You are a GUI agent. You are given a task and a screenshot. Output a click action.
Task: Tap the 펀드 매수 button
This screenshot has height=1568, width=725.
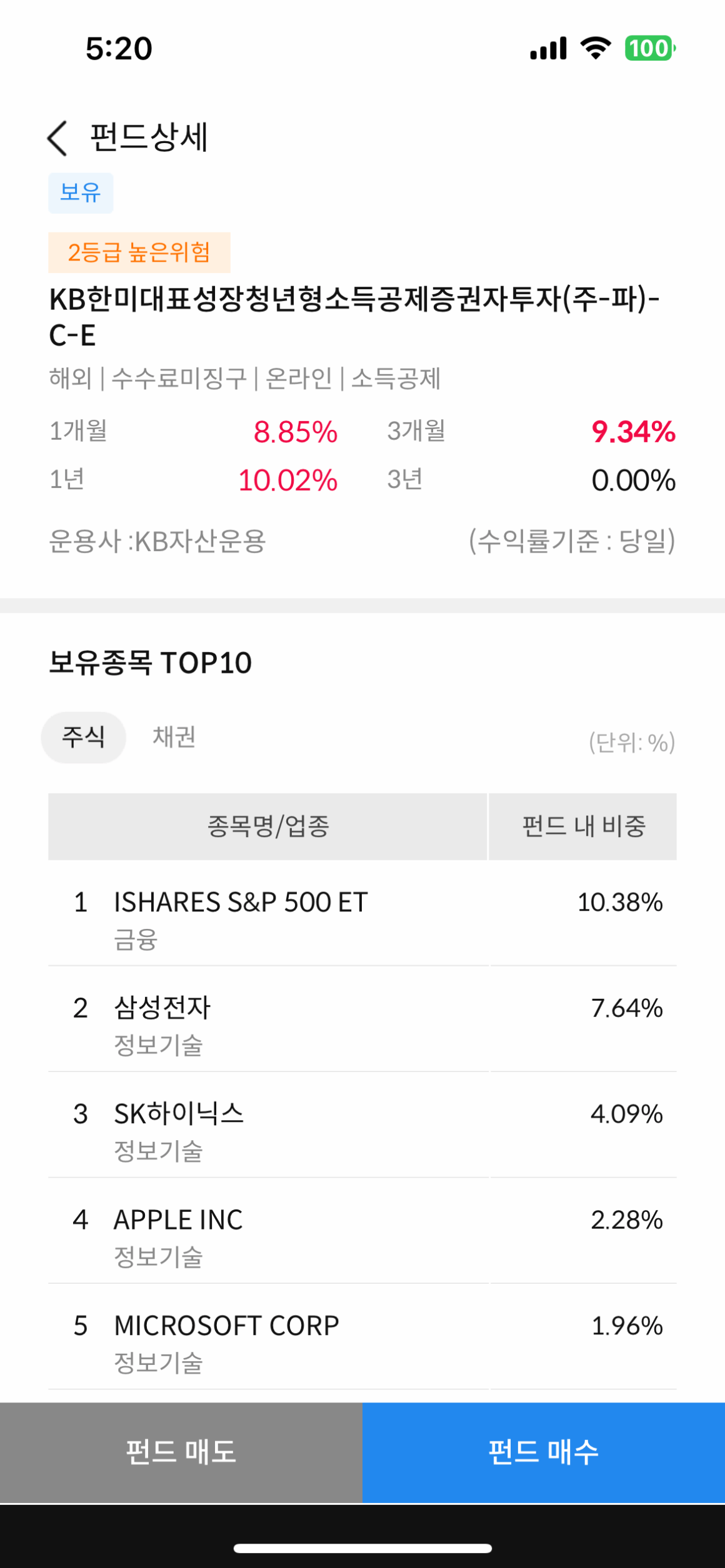544,1452
